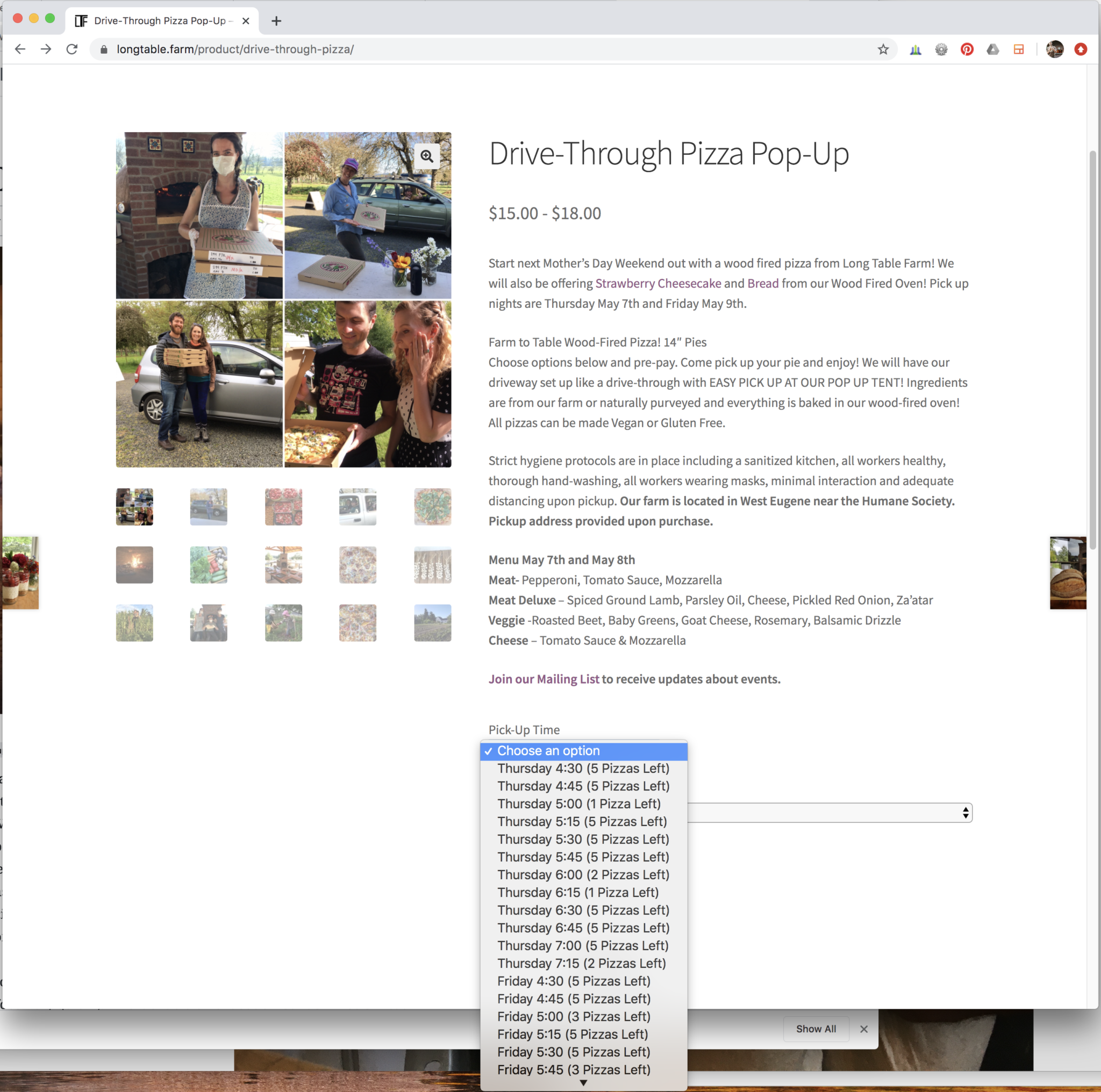
Task: Open the Bread link
Action: pyautogui.click(x=762, y=283)
